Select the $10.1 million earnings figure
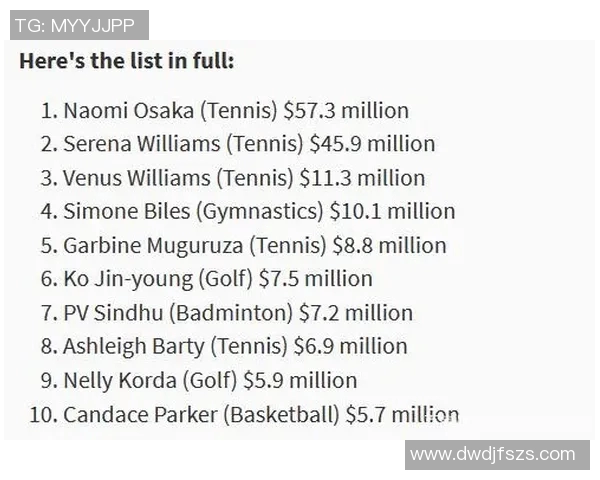Viewport: 600px width, 480px height. tap(392, 211)
